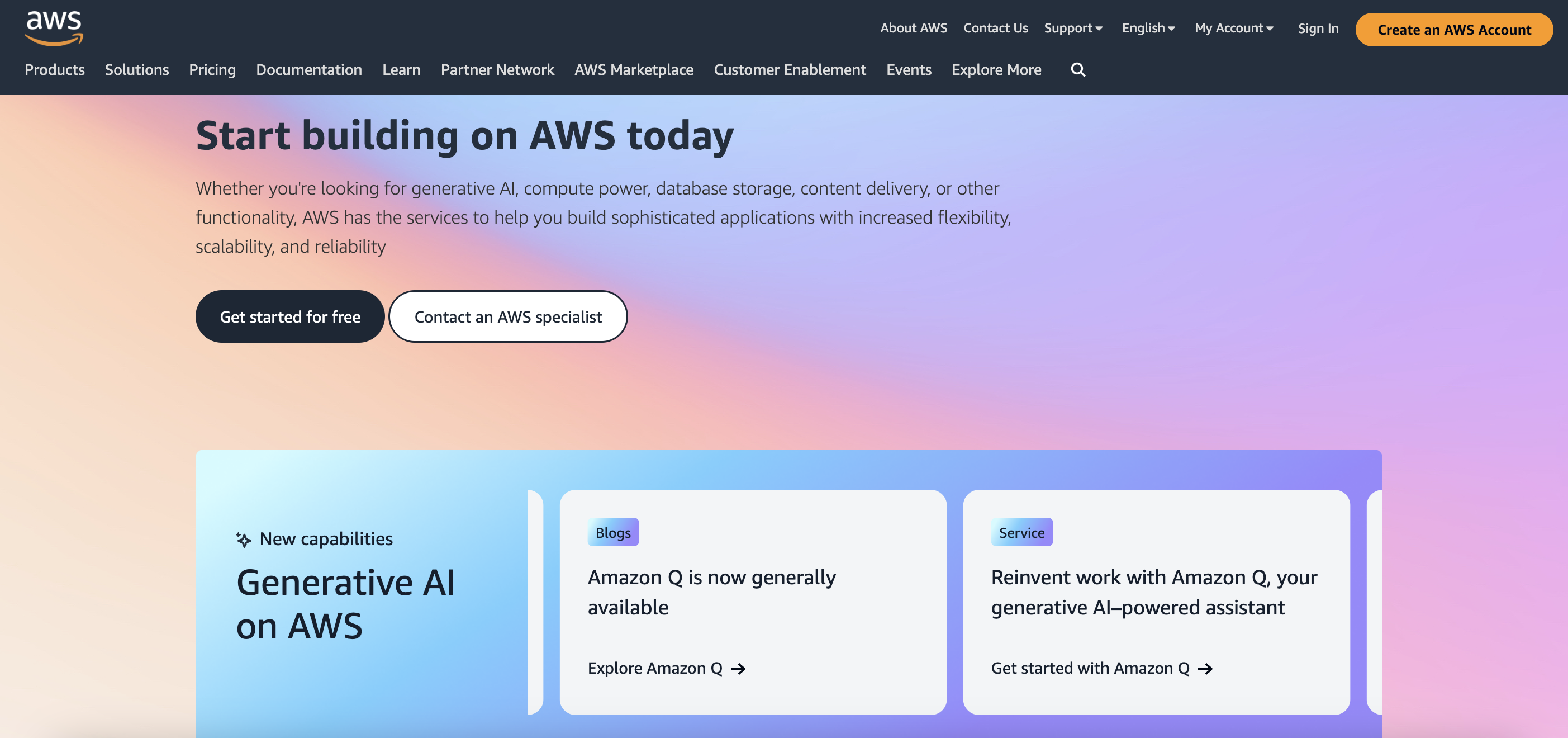Click the AWS logo
Screen dimensions: 1568x738
coord(54,27)
